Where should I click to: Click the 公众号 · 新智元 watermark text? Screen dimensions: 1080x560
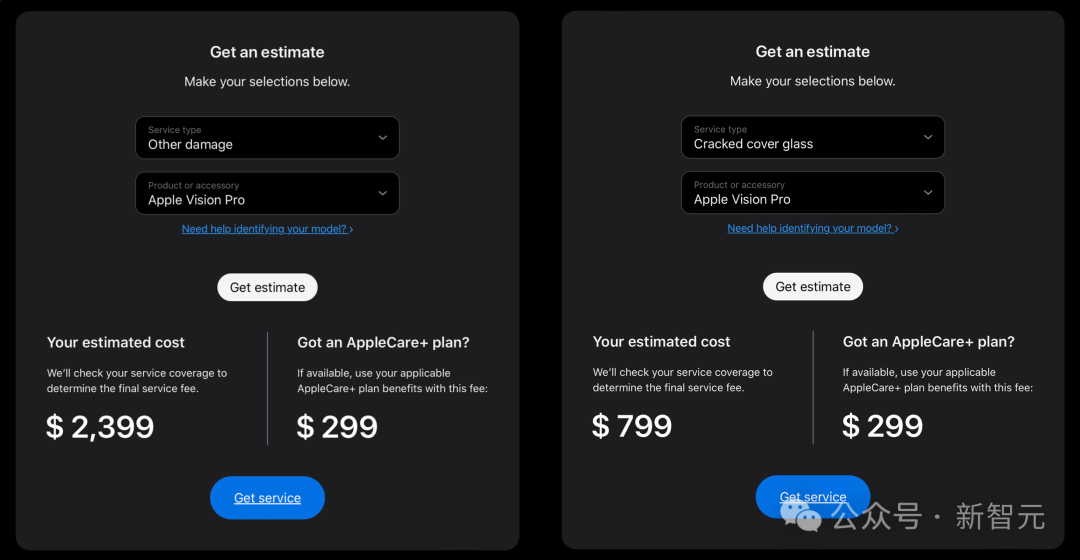pyautogui.click(x=938, y=517)
